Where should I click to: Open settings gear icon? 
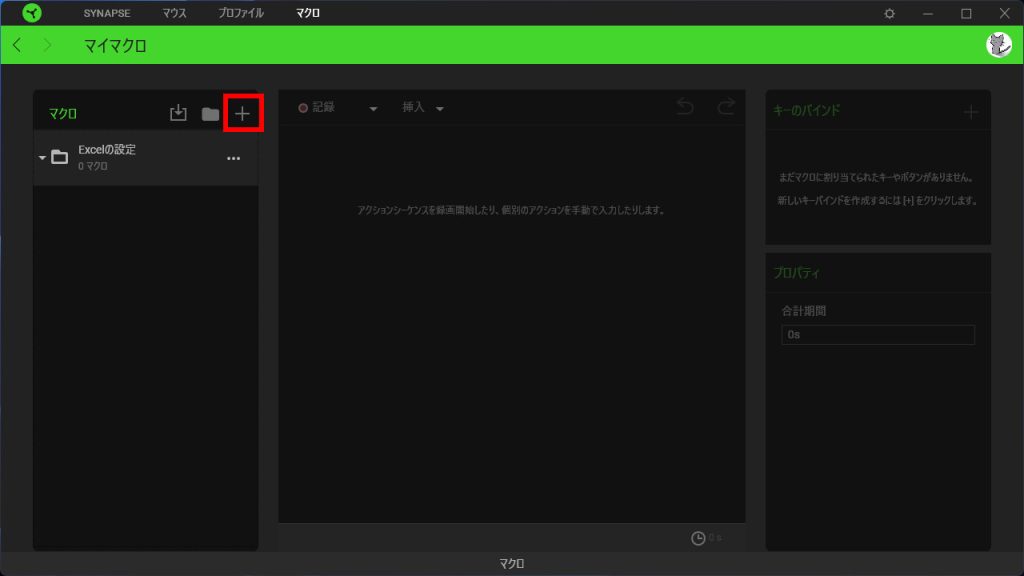[889, 13]
